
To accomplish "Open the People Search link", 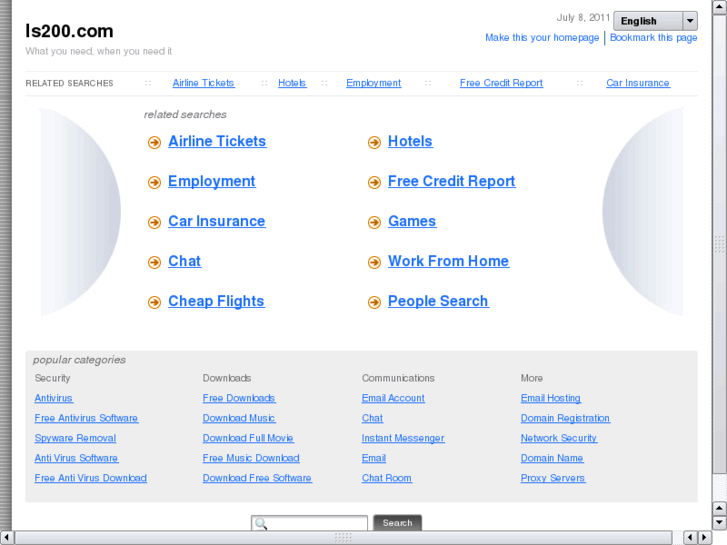I will tap(438, 301).
